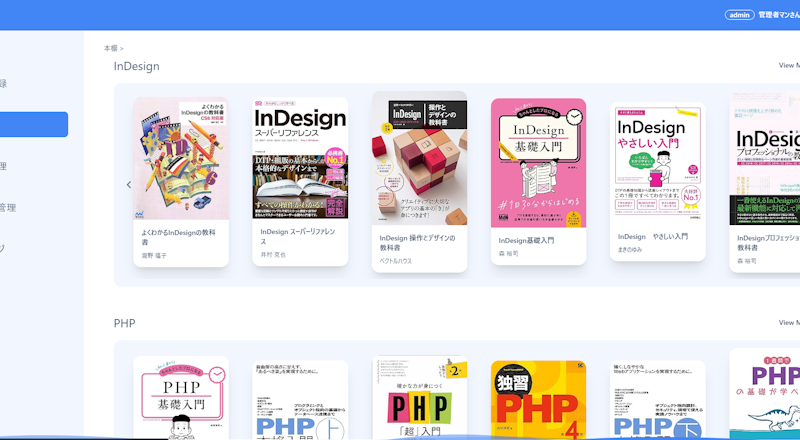Select InDesign 操作とデザインの教科書 cover image
Viewport: 800px width, 440px height.
coord(419,158)
